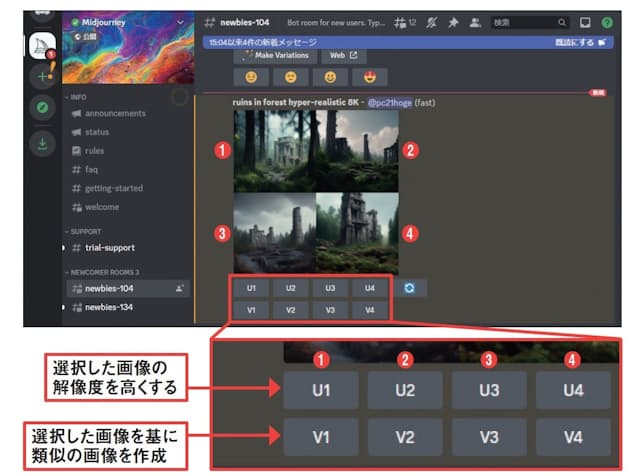Viewport: 638px width, 476px height.
Task: Click the newbies-104 channel title in header
Action: point(245,23)
